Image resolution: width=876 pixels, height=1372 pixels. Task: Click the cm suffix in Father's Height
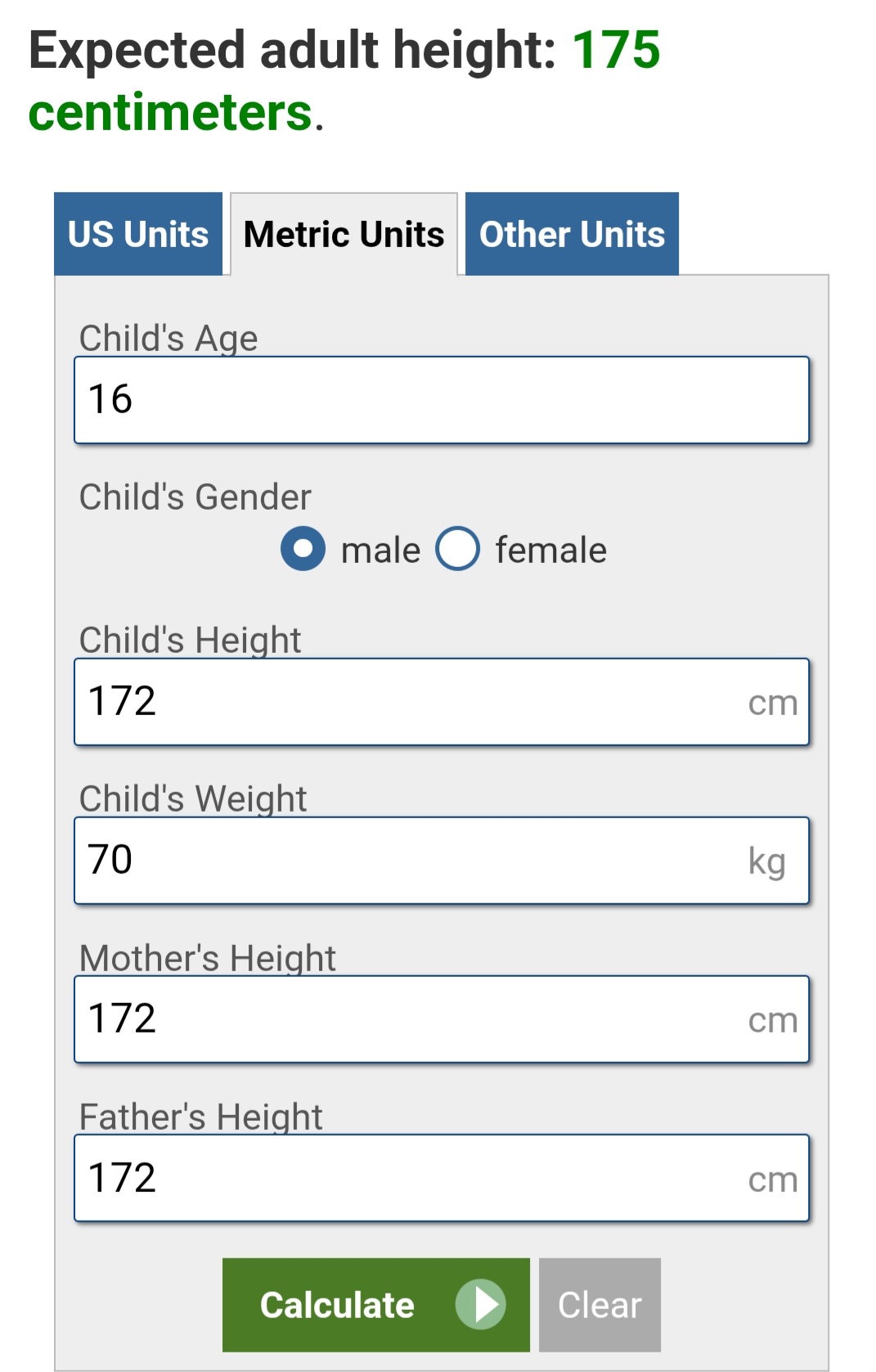coord(772,1179)
